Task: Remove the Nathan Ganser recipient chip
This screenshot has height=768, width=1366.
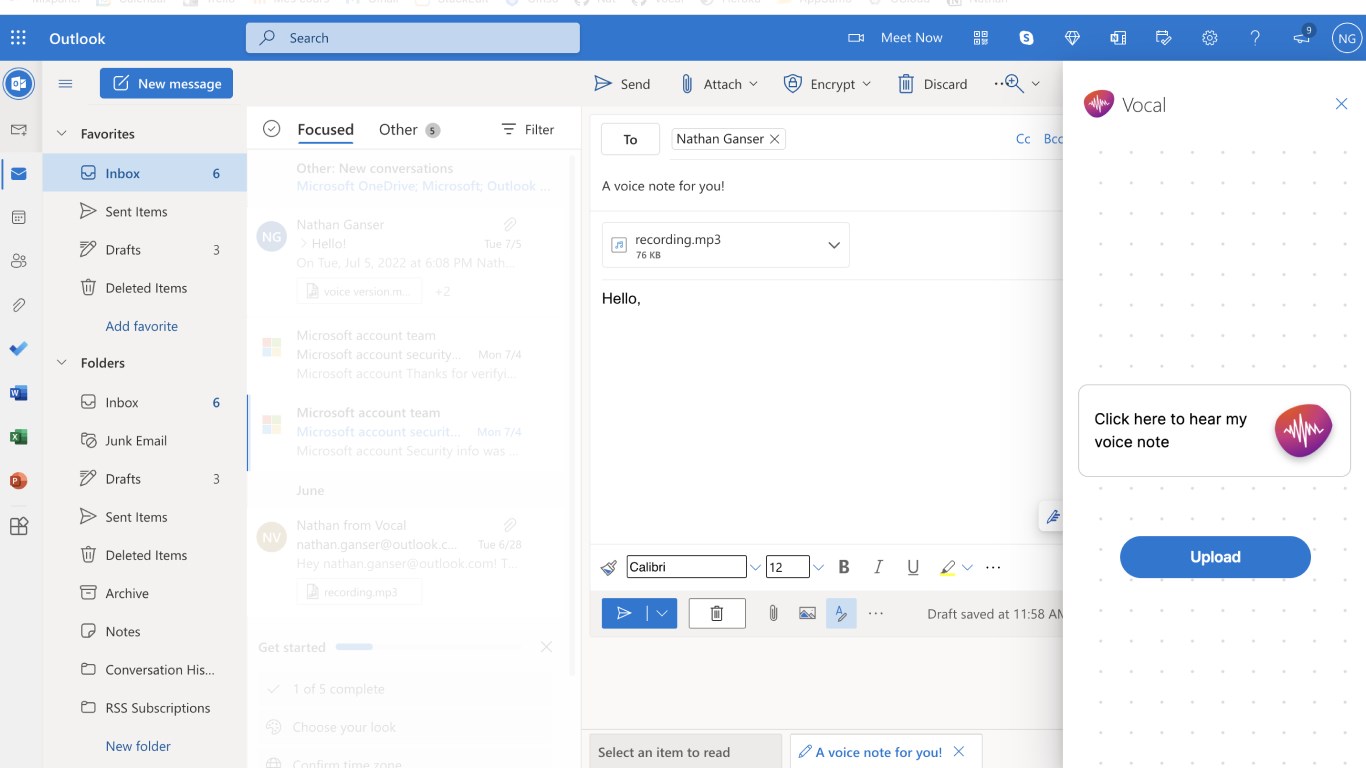Action: click(774, 139)
